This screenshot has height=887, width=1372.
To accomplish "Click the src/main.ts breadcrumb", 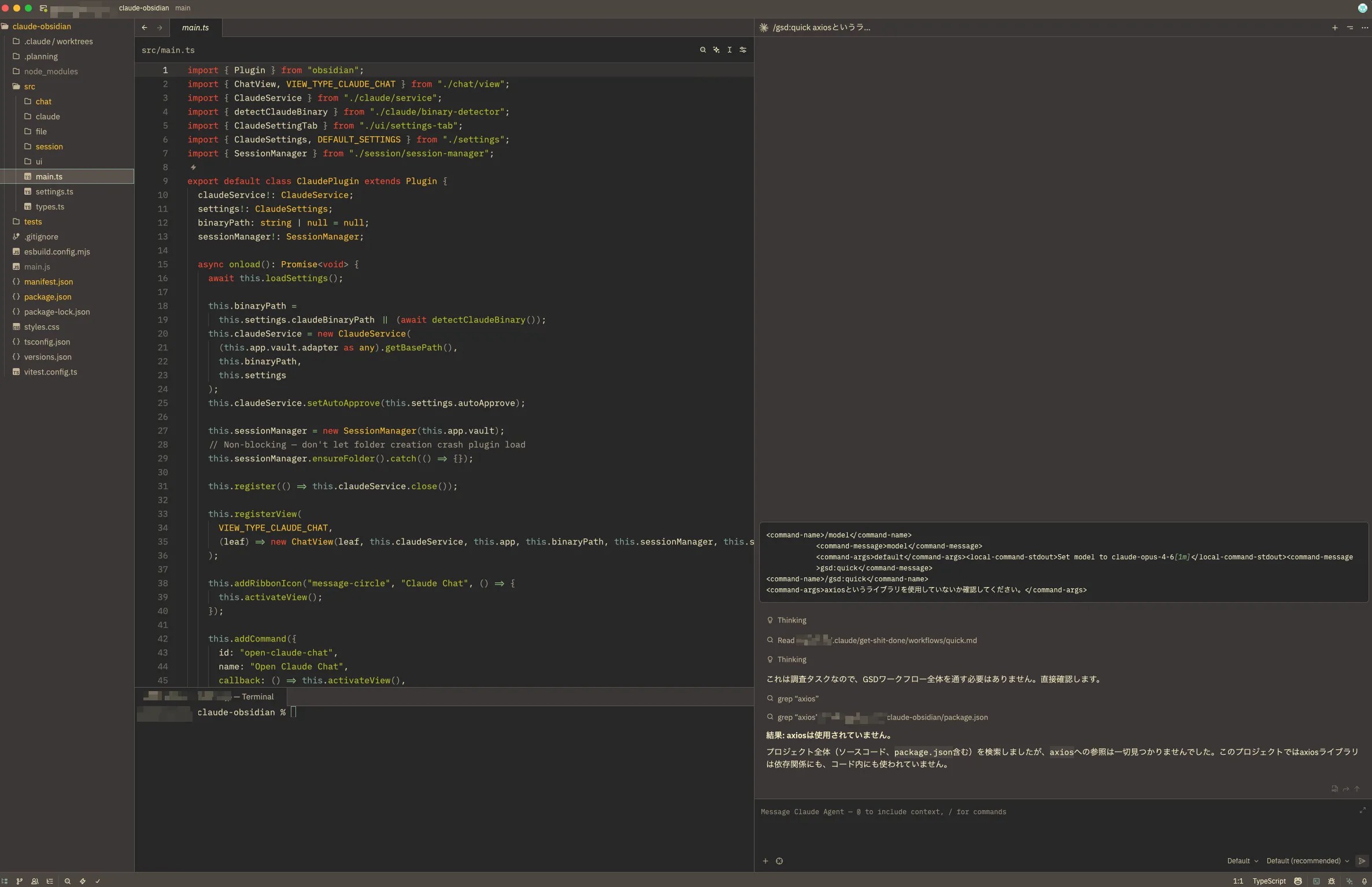I will [168, 50].
